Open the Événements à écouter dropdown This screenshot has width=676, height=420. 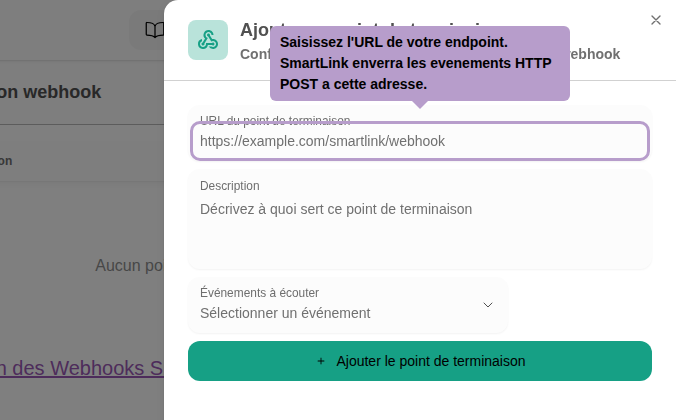point(347,304)
